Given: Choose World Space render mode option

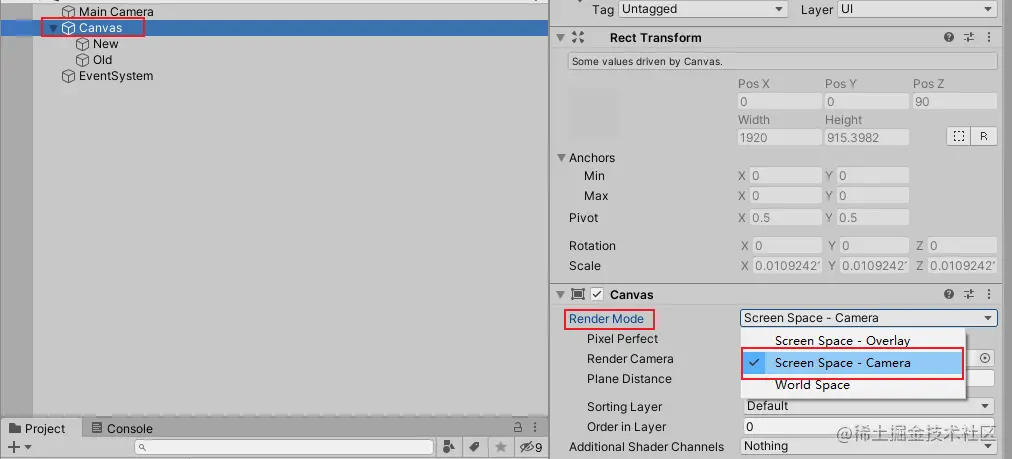Looking at the screenshot, I should pos(852,385).
